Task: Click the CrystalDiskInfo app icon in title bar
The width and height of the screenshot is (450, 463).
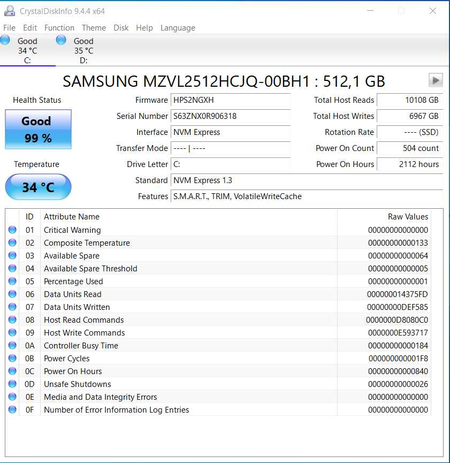Action: (9, 11)
